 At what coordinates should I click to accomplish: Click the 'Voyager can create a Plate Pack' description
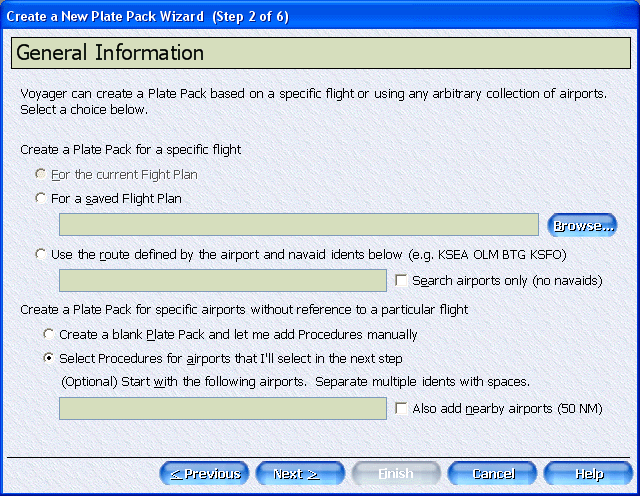pyautogui.click(x=313, y=102)
